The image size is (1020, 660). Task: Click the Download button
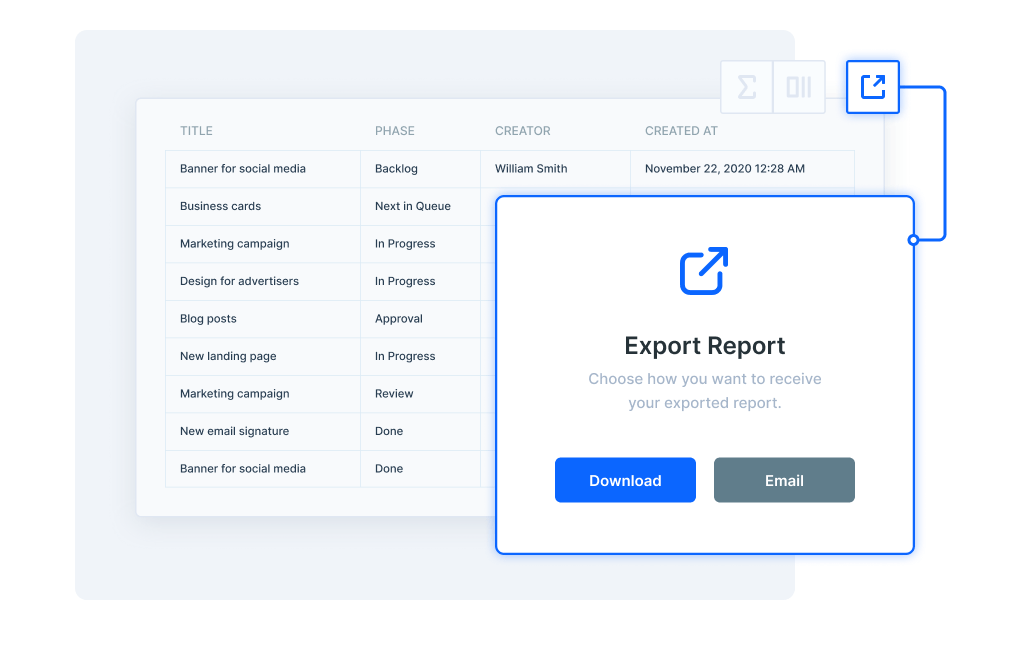coord(625,480)
